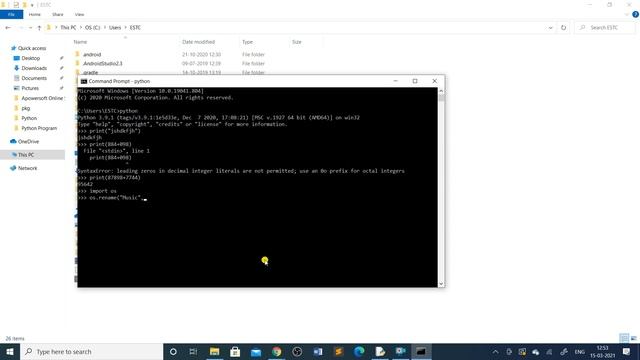Select the AndroidStudio2.3 folder
This screenshot has width=640, height=360.
point(102,64)
